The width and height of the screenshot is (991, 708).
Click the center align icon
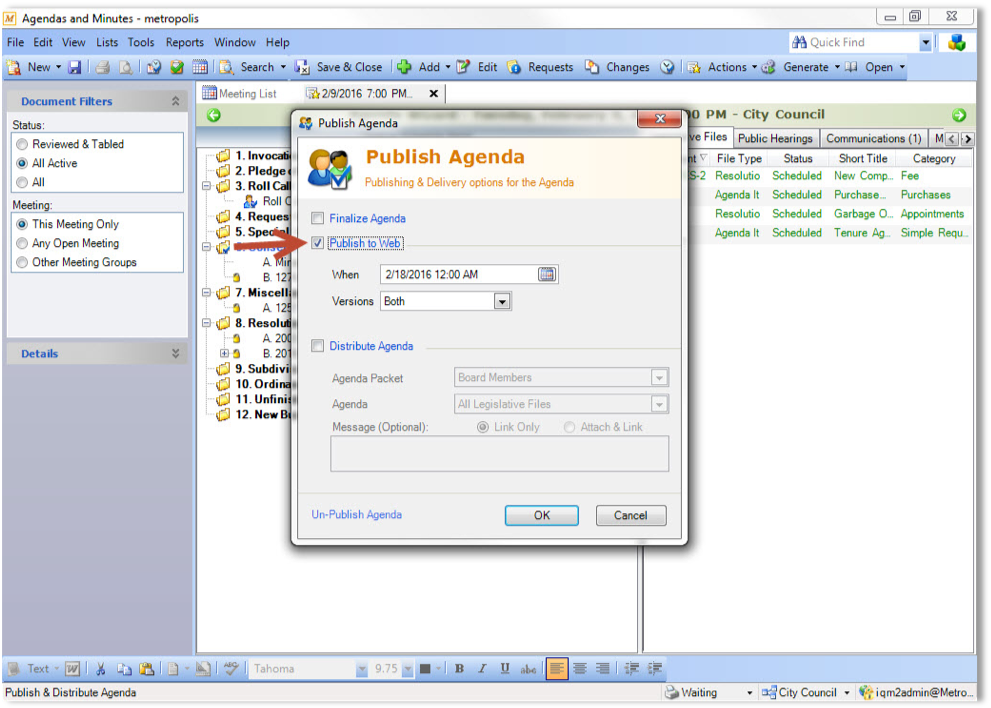(580, 669)
